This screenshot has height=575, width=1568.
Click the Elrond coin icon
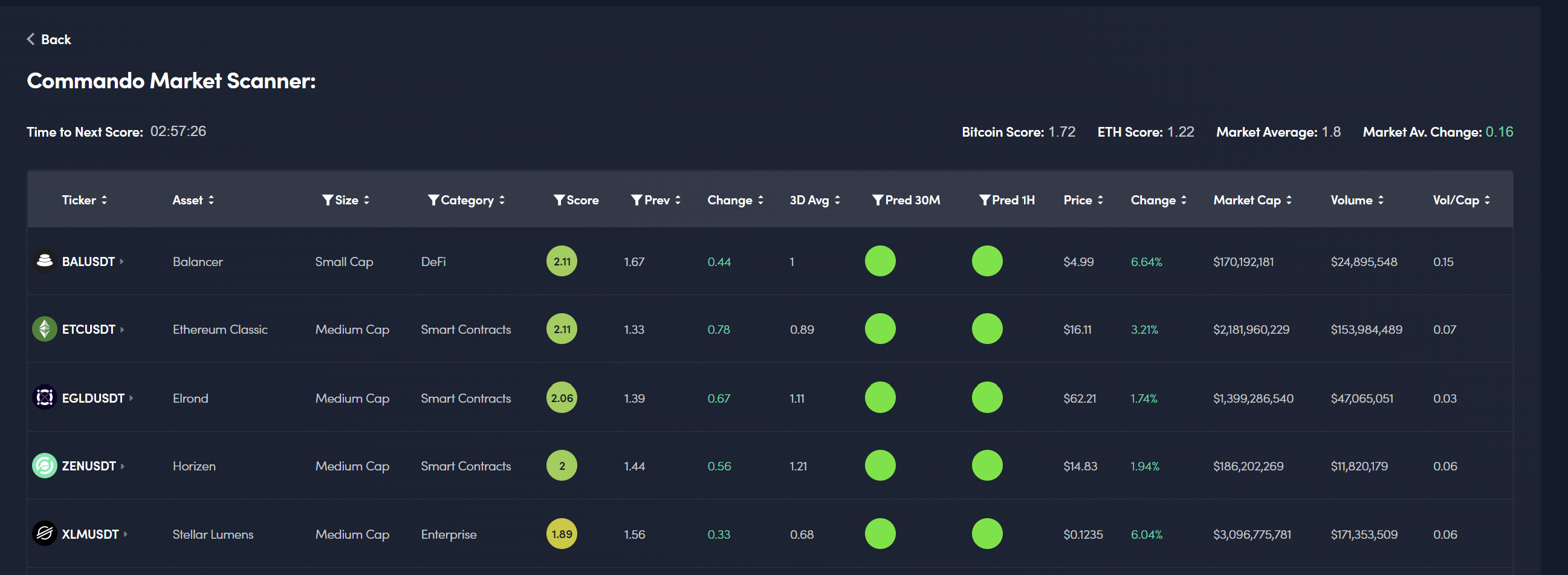tap(45, 398)
